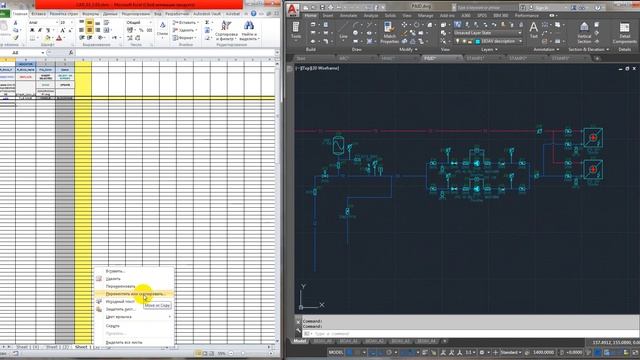Open Excel 'Сортировка и фильтр' button

coord(227,31)
